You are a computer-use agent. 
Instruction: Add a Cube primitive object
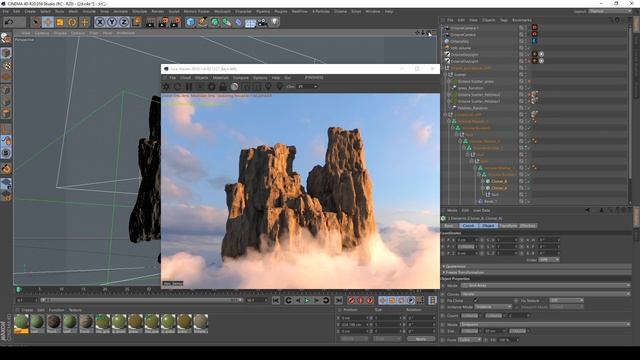(x=190, y=22)
